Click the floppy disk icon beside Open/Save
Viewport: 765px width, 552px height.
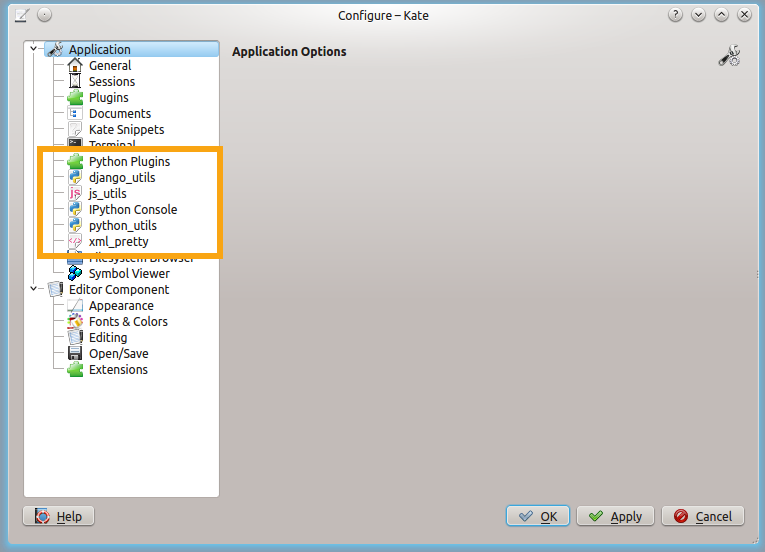[x=75, y=353]
